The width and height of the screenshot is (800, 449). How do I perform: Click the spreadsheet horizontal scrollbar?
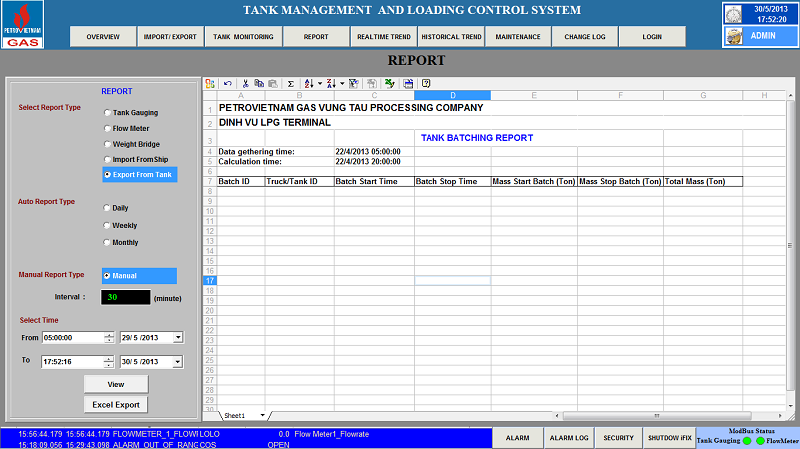point(657,415)
